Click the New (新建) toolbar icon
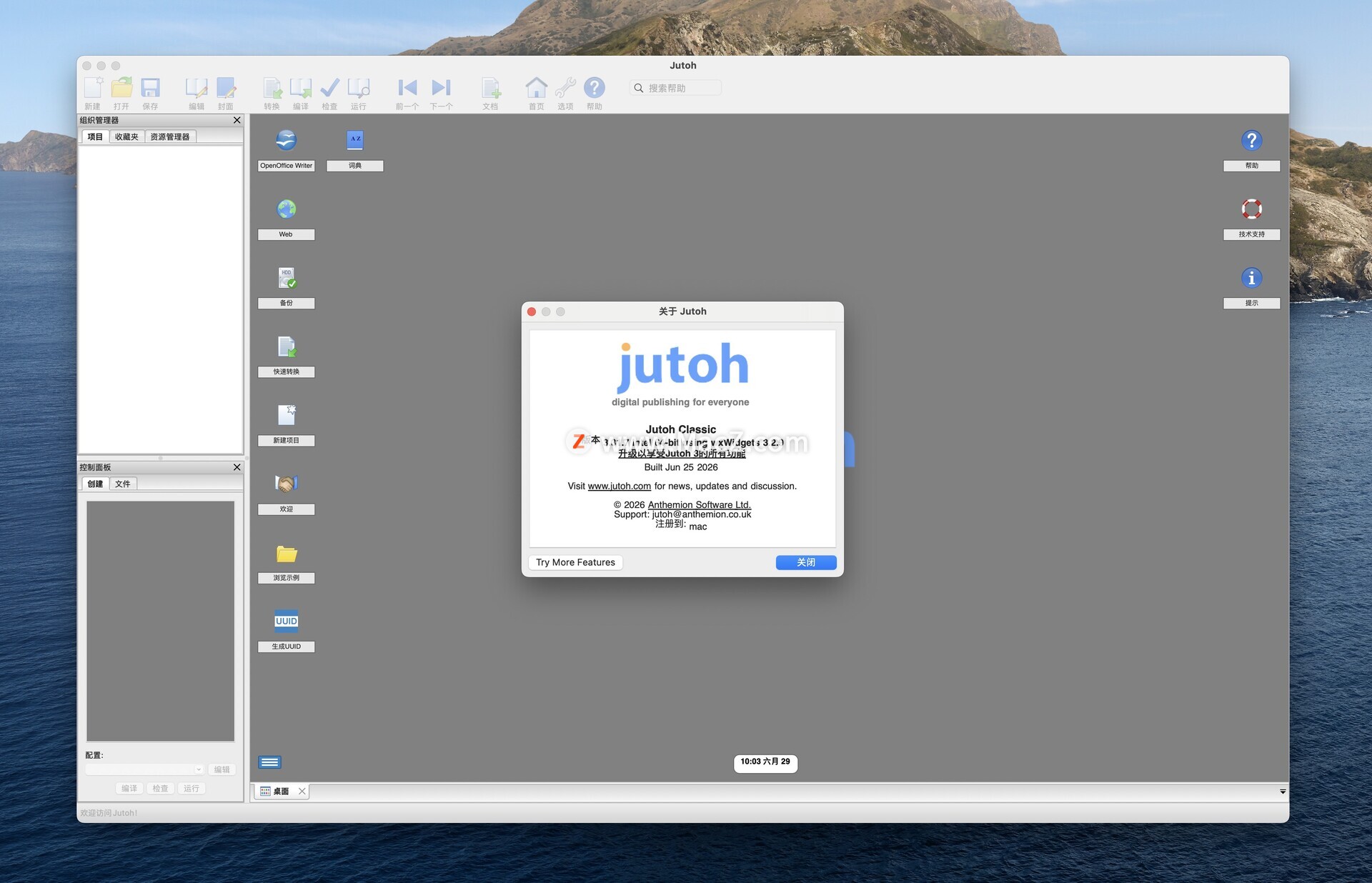The height and width of the screenshot is (883, 1372). click(93, 88)
